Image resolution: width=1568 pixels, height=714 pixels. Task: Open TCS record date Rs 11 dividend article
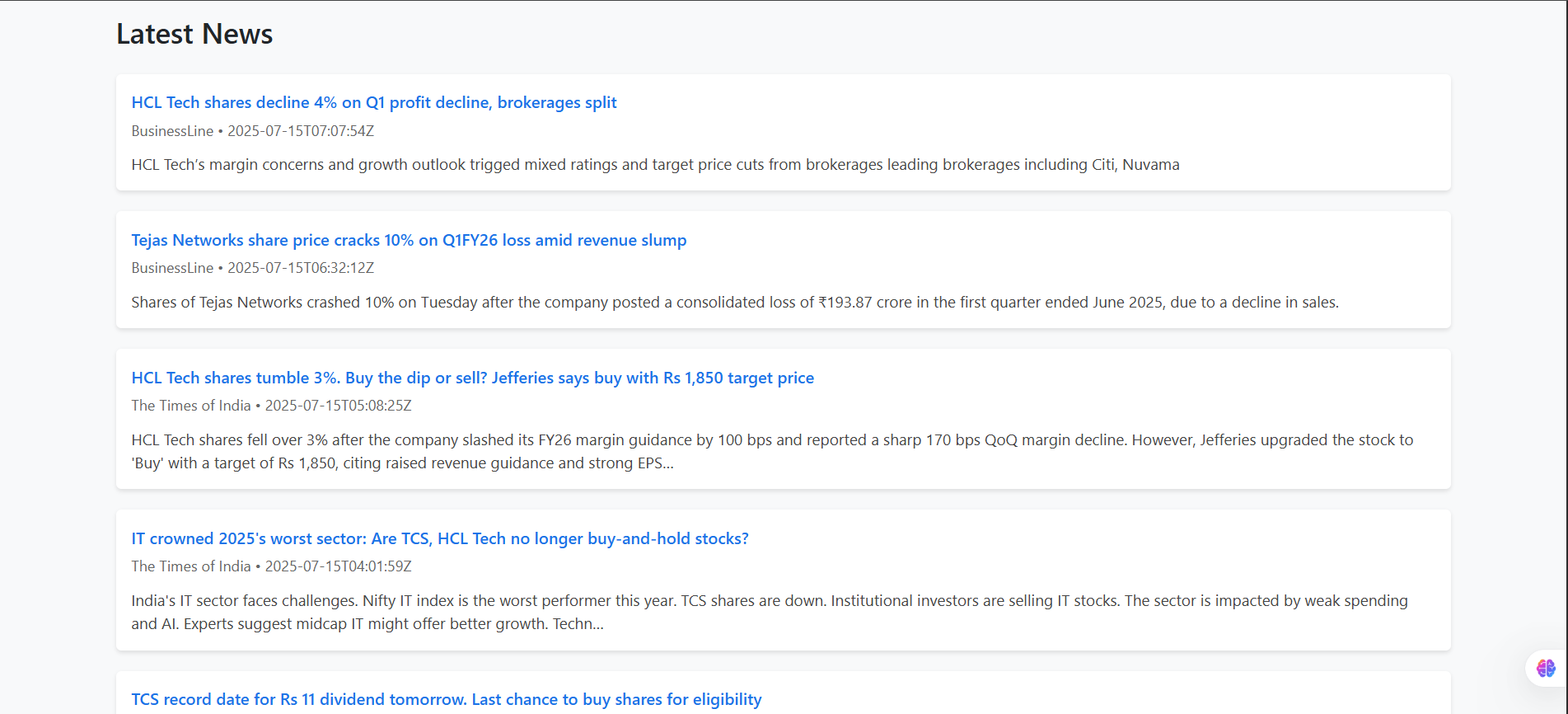pyautogui.click(x=447, y=699)
